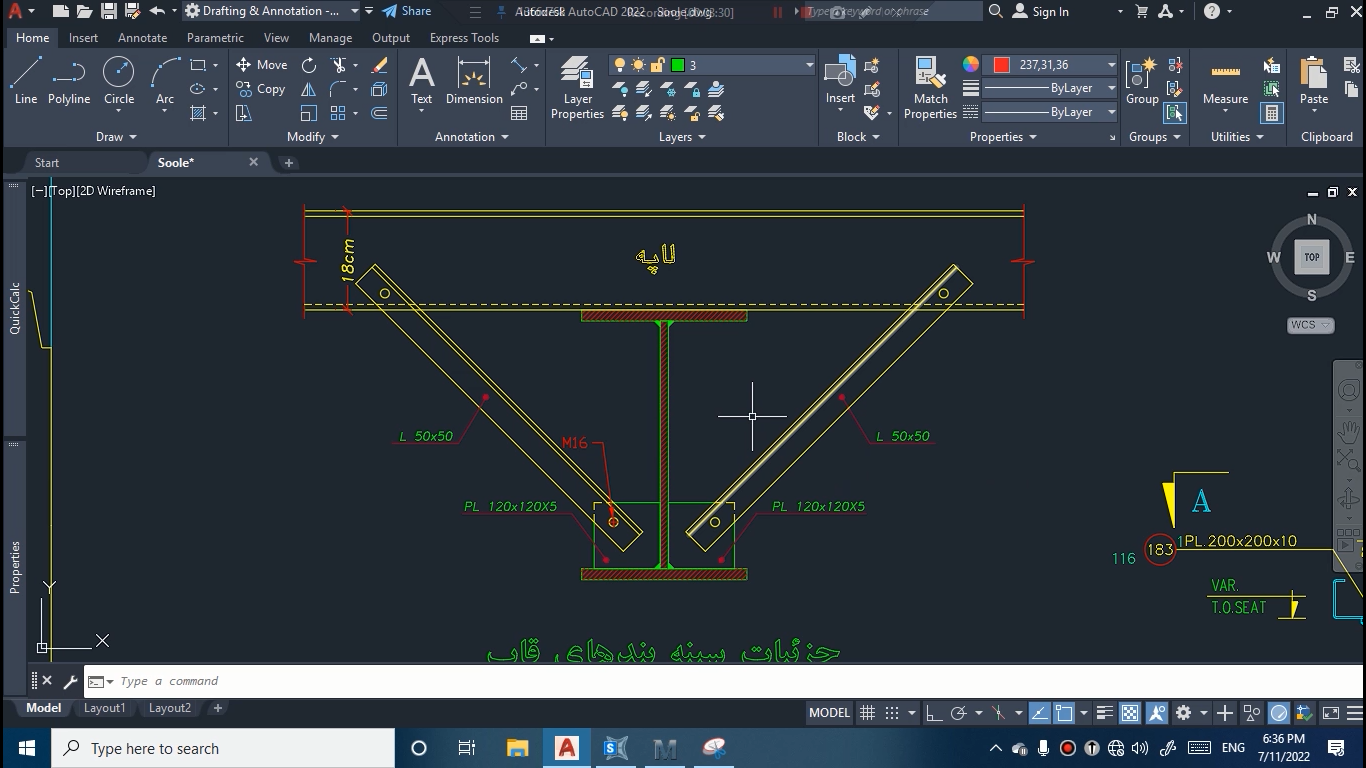Image resolution: width=1366 pixels, height=768 pixels.
Task: Switch to the Start file tab
Action: 47,162
